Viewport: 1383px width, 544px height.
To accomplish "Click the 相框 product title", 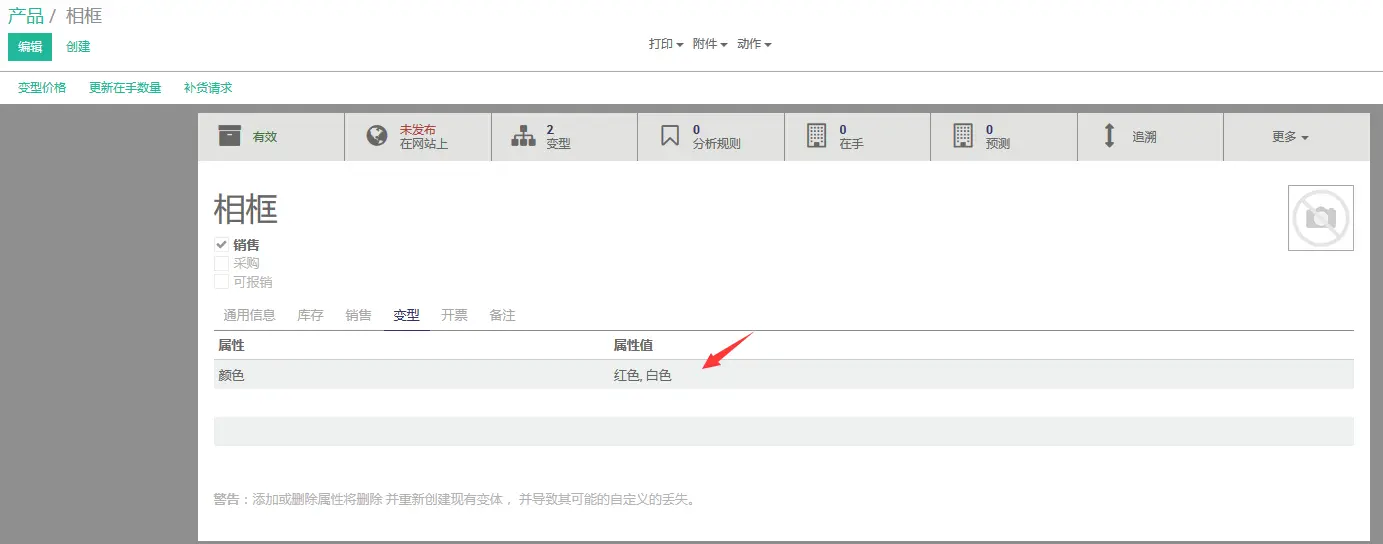I will (x=246, y=209).
